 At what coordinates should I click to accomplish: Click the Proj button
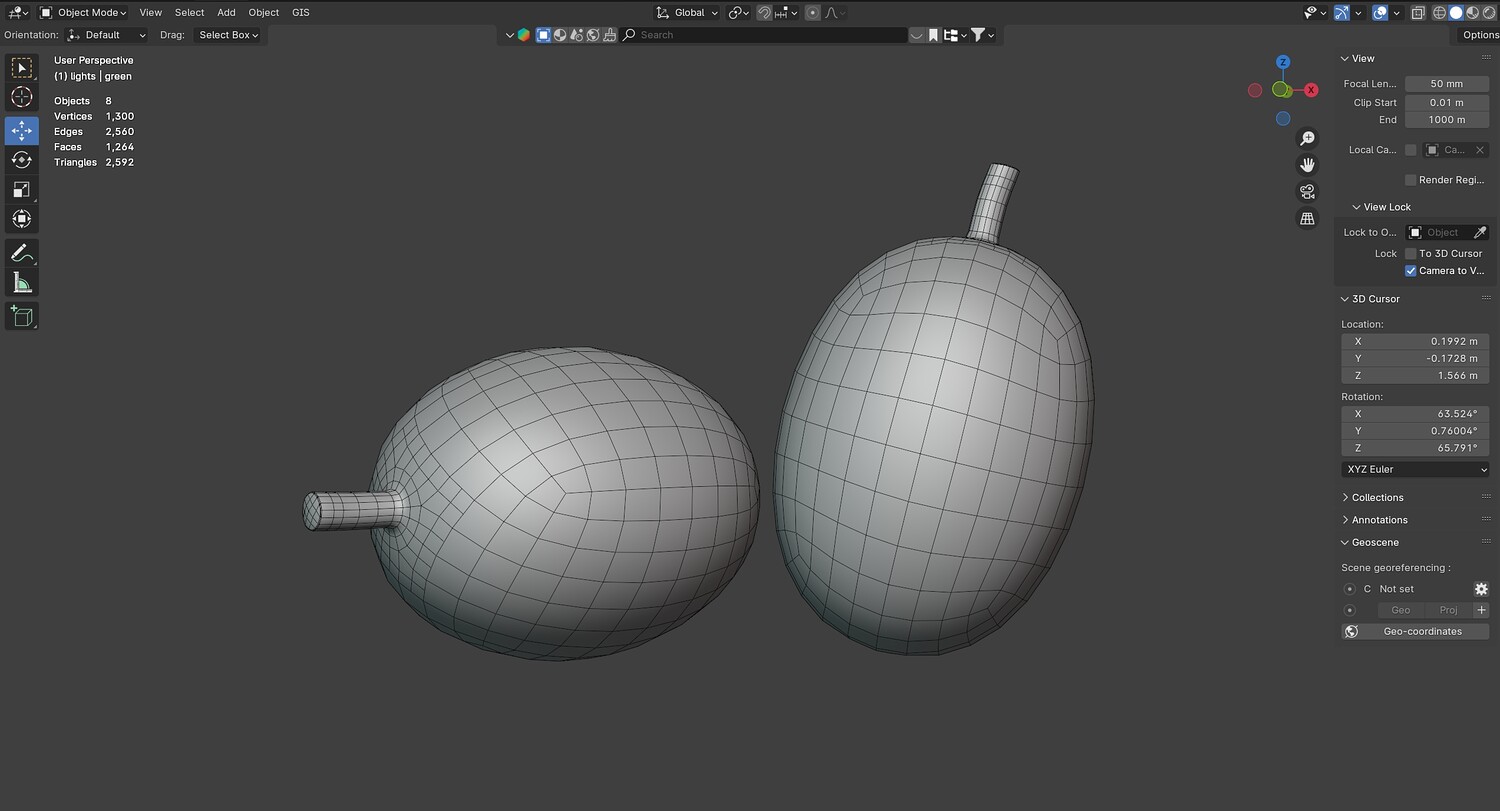click(1448, 610)
